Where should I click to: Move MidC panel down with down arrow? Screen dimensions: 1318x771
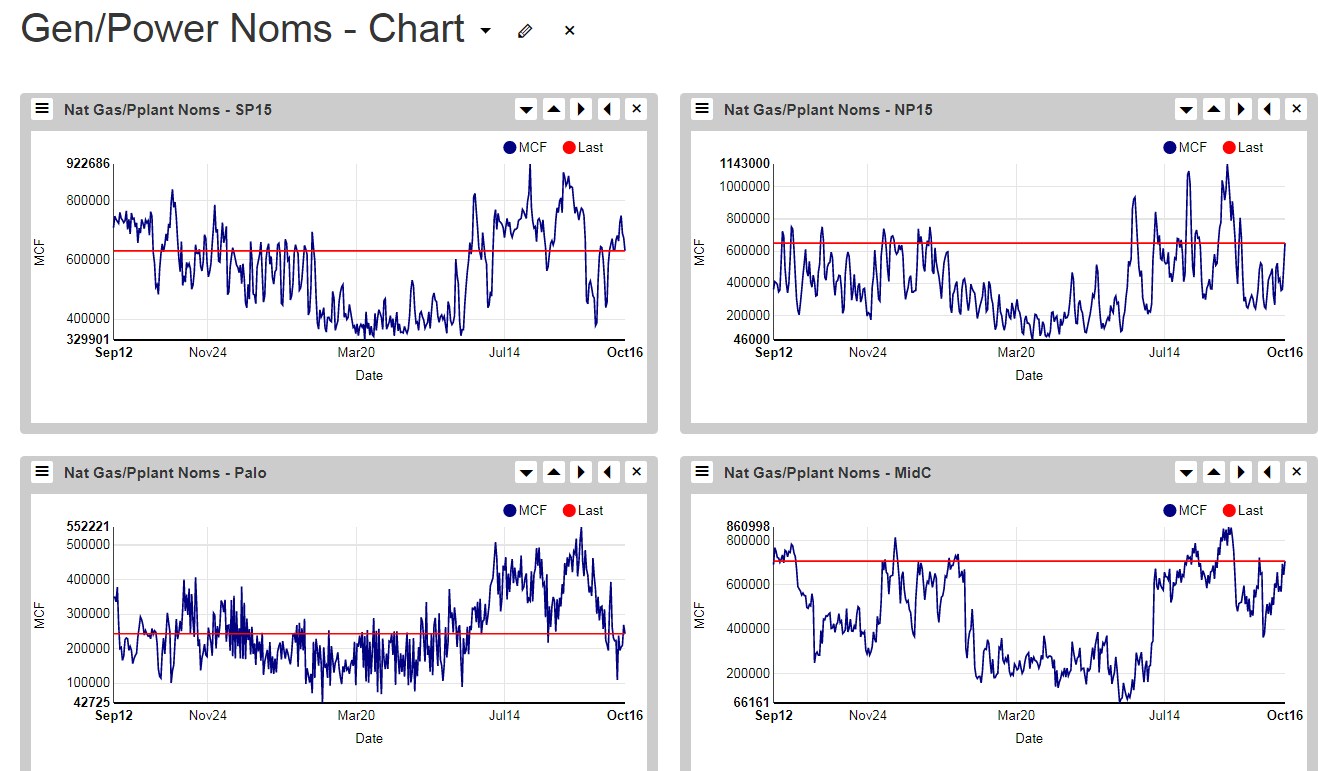(x=1186, y=472)
